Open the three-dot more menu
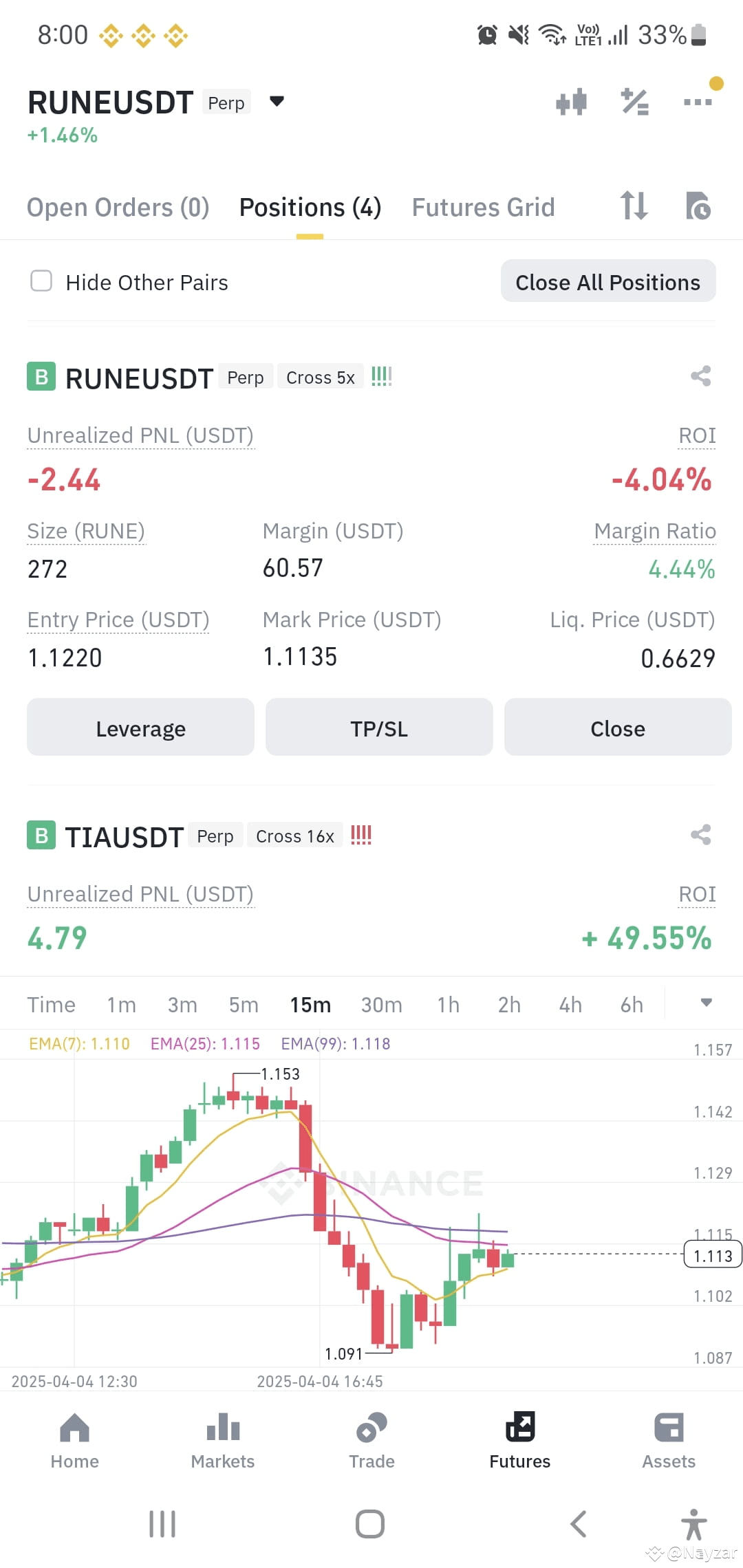This screenshot has height=1568, width=743. click(x=698, y=102)
